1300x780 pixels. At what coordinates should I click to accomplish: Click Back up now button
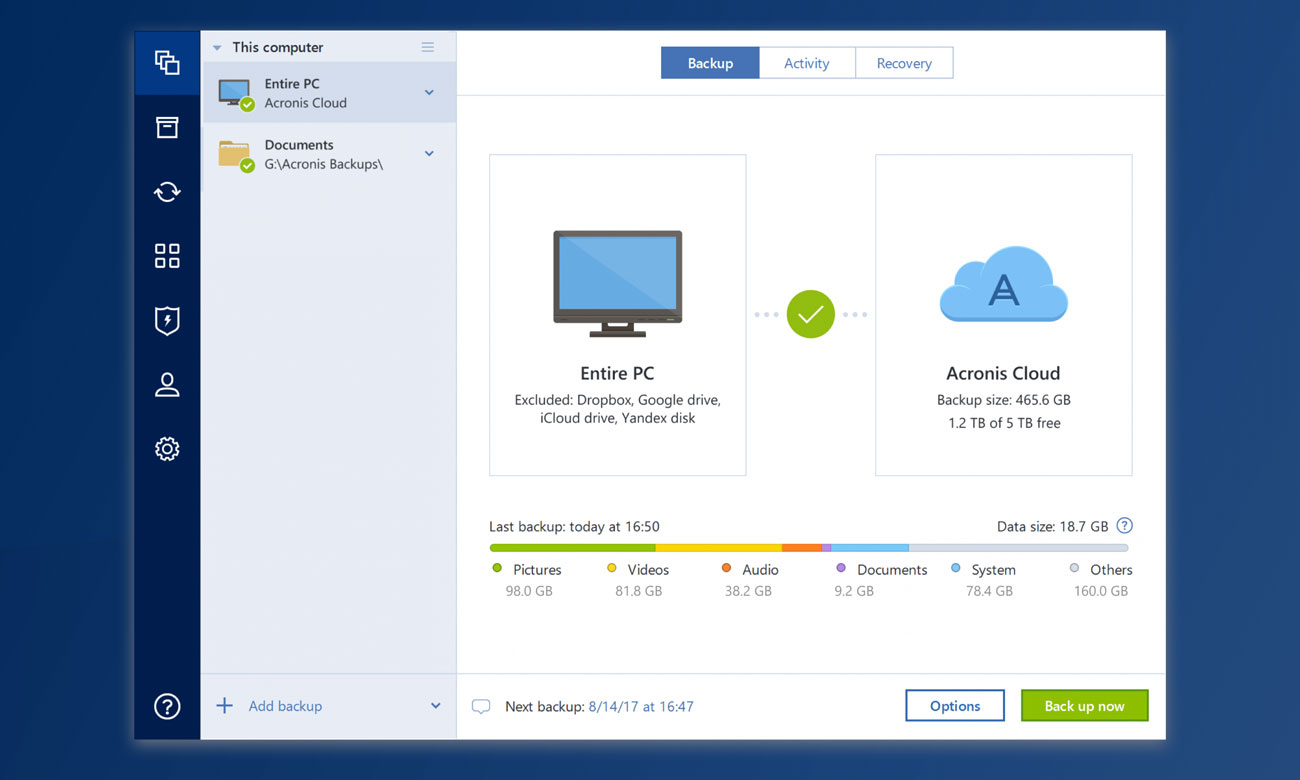1084,706
